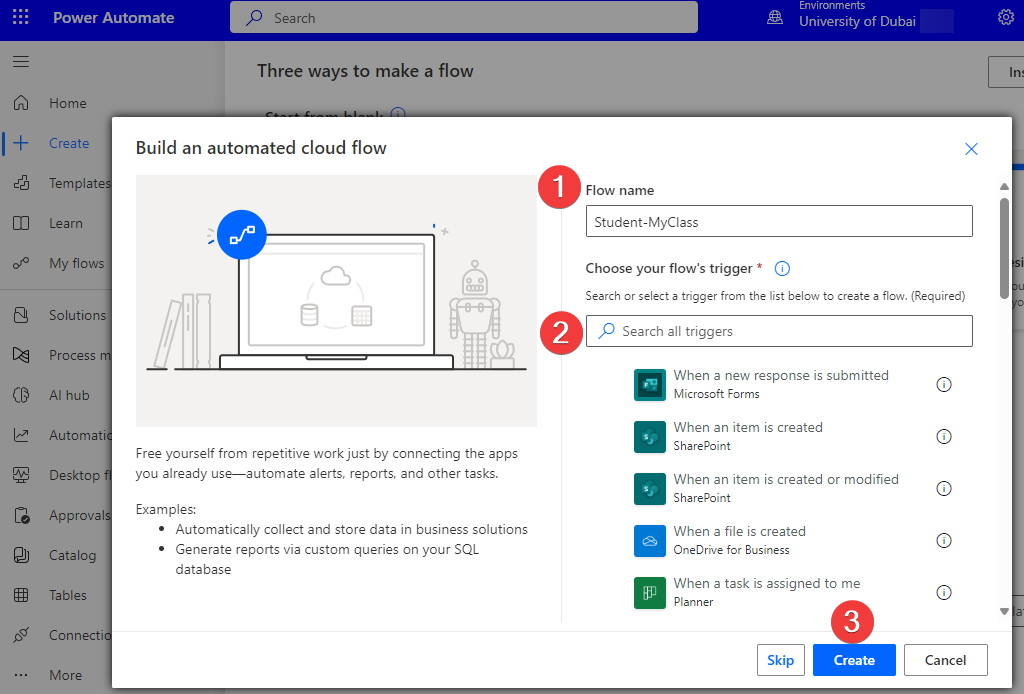
Task: Open the Environments picker icon
Action: [x=775, y=18]
